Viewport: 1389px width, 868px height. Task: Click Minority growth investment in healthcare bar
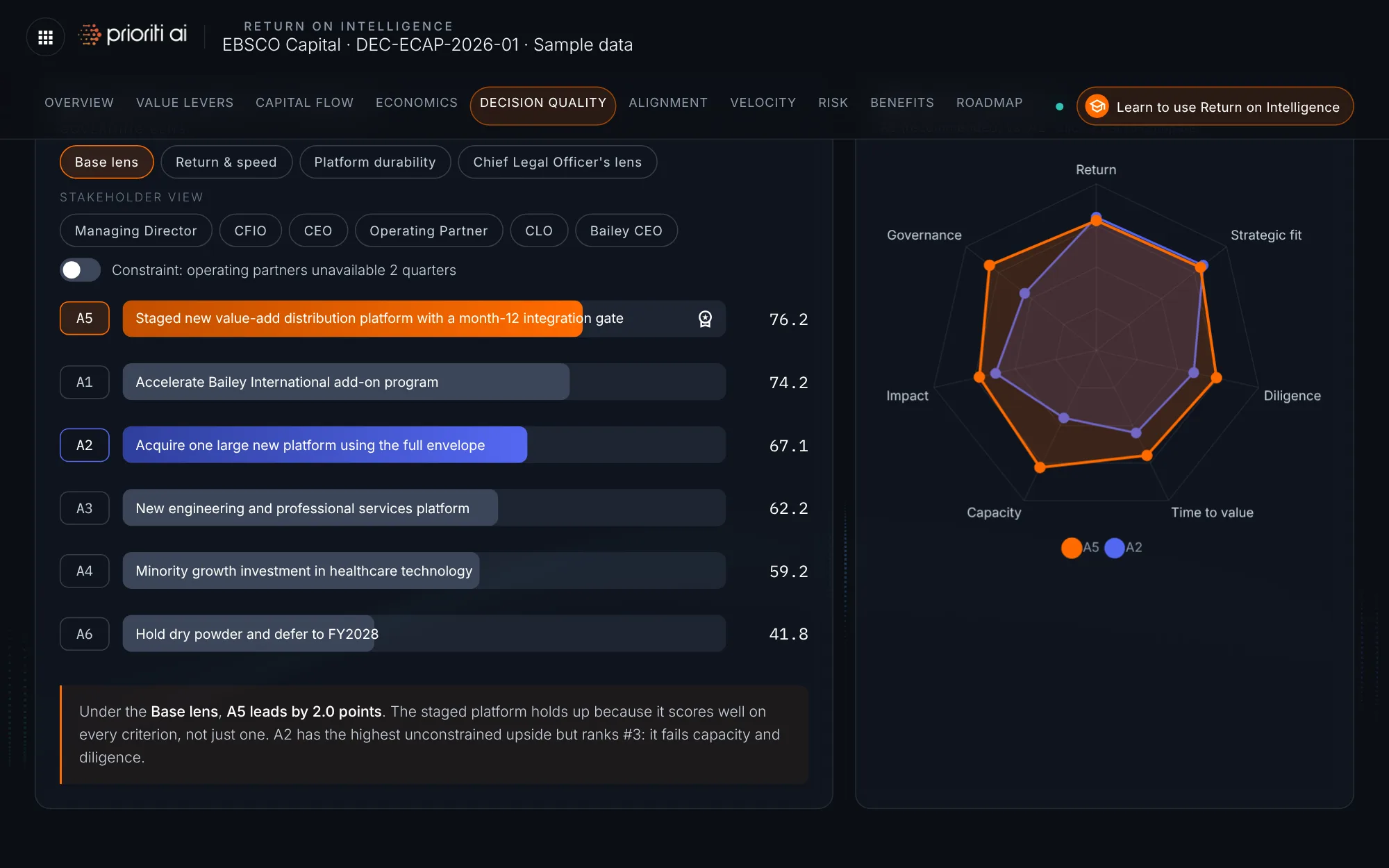tap(424, 571)
